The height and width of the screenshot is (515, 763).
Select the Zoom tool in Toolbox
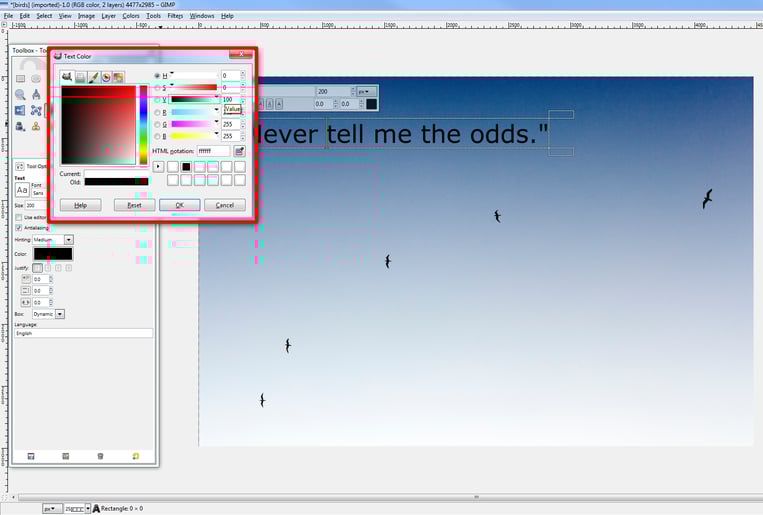click(20, 94)
